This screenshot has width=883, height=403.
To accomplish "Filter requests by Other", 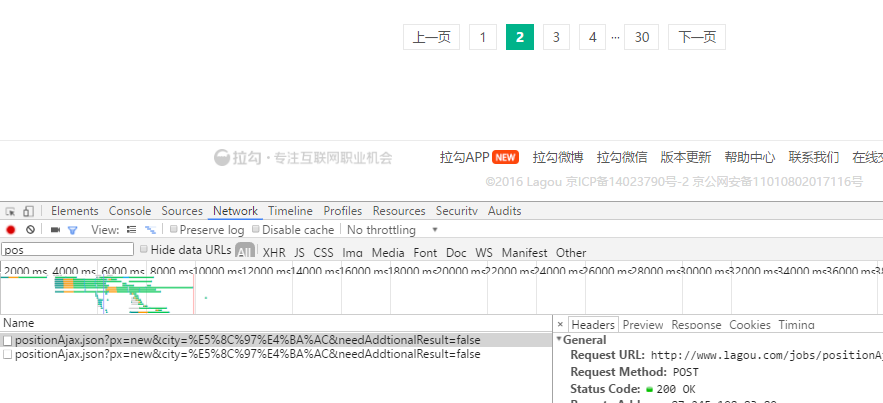I will pyautogui.click(x=571, y=253).
